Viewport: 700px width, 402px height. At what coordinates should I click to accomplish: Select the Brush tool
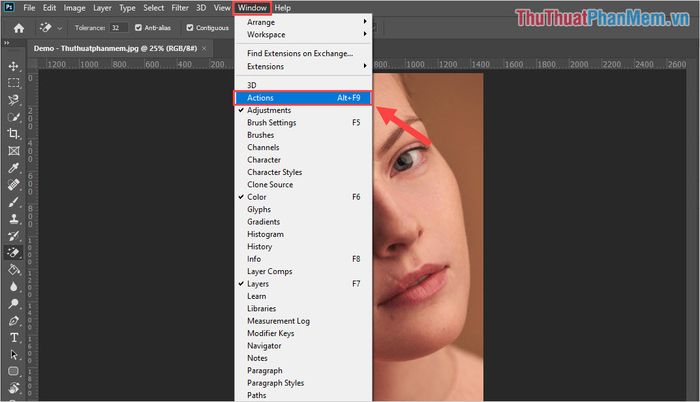[13, 202]
